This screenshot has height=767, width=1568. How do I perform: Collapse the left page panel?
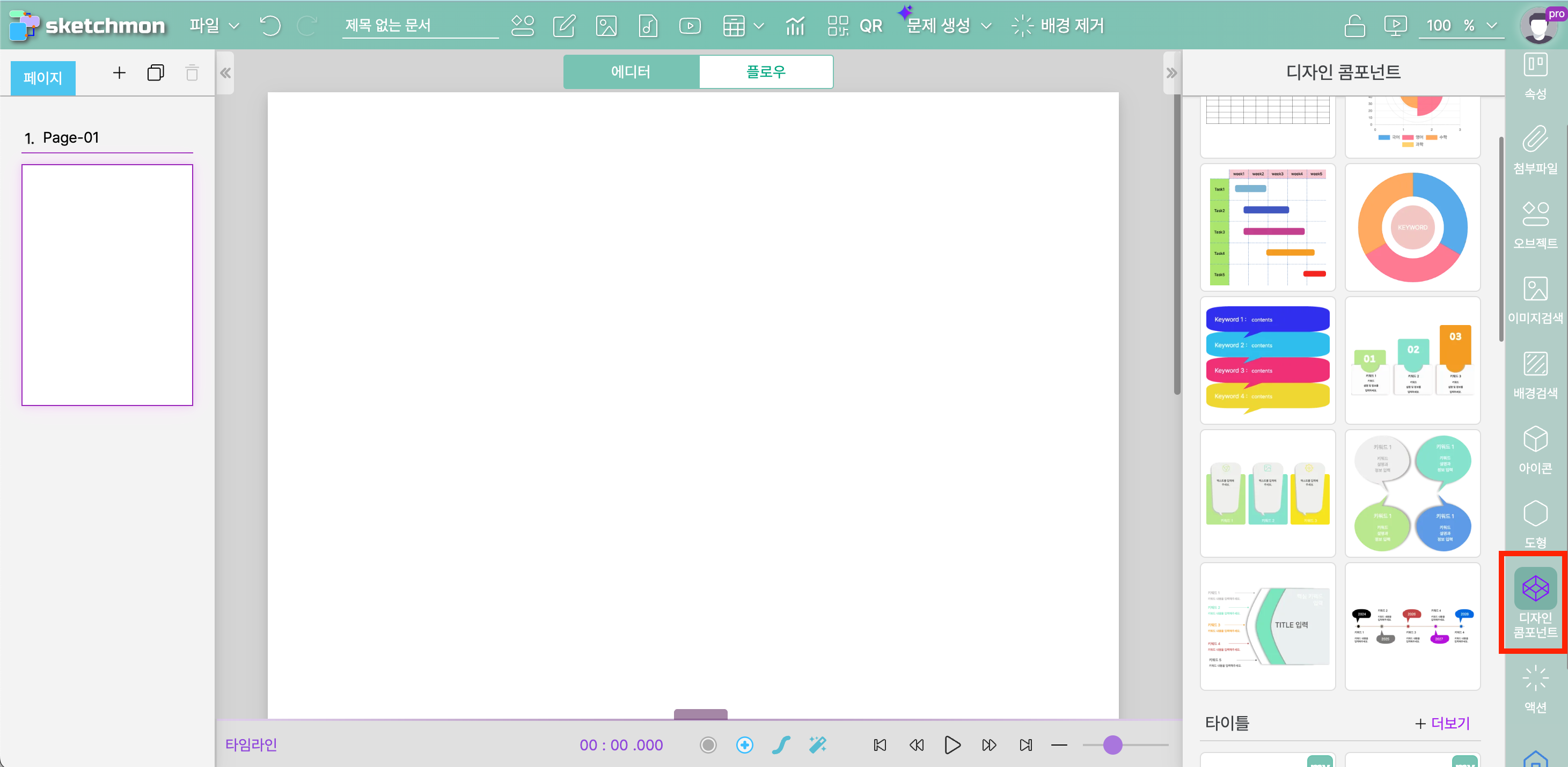coord(225,73)
